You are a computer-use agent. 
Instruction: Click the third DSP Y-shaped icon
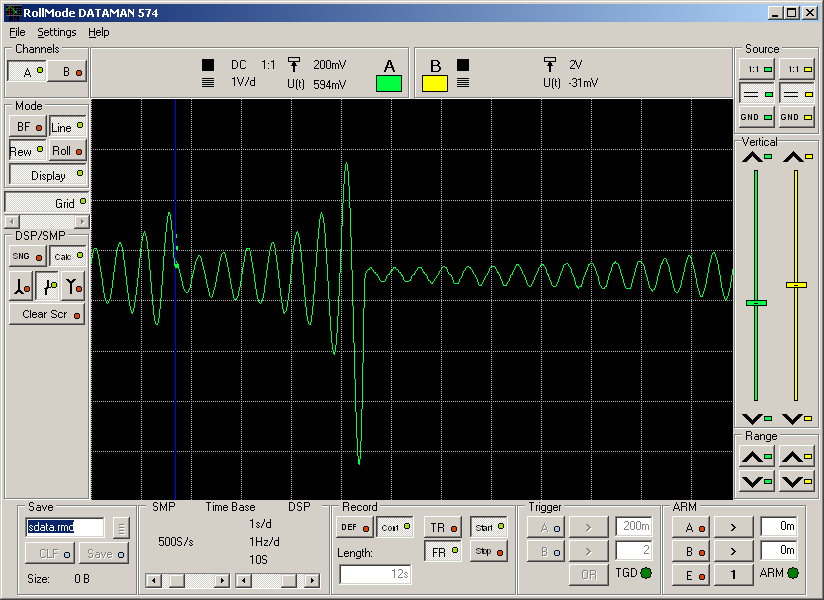[x=72, y=287]
